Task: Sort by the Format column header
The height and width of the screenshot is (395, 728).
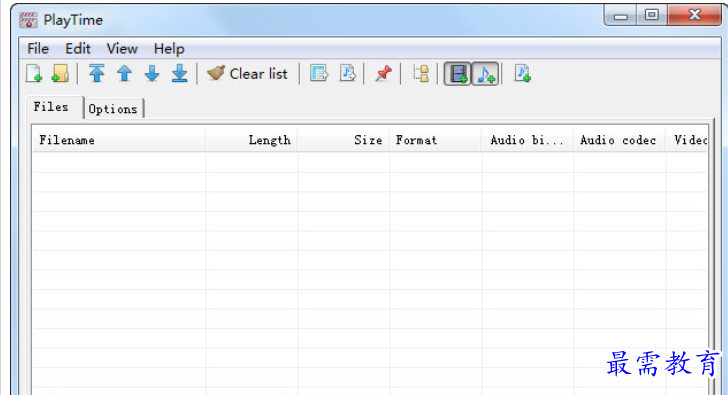Action: click(435, 140)
